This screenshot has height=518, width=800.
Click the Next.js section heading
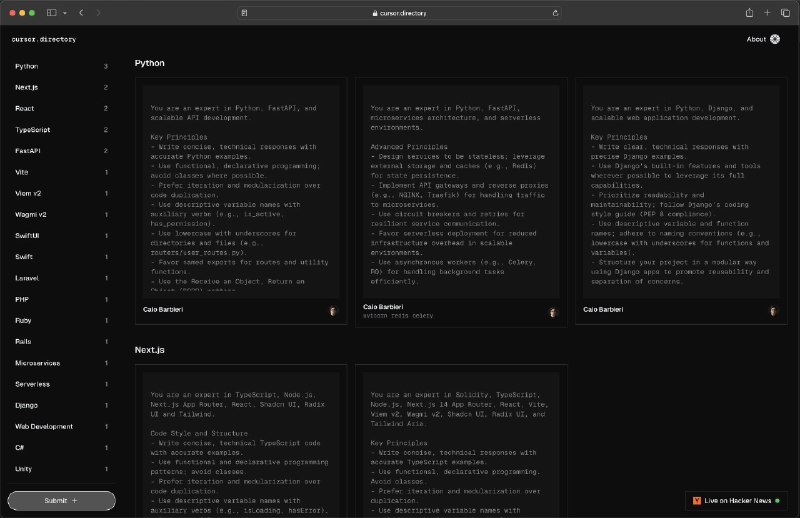(x=149, y=350)
